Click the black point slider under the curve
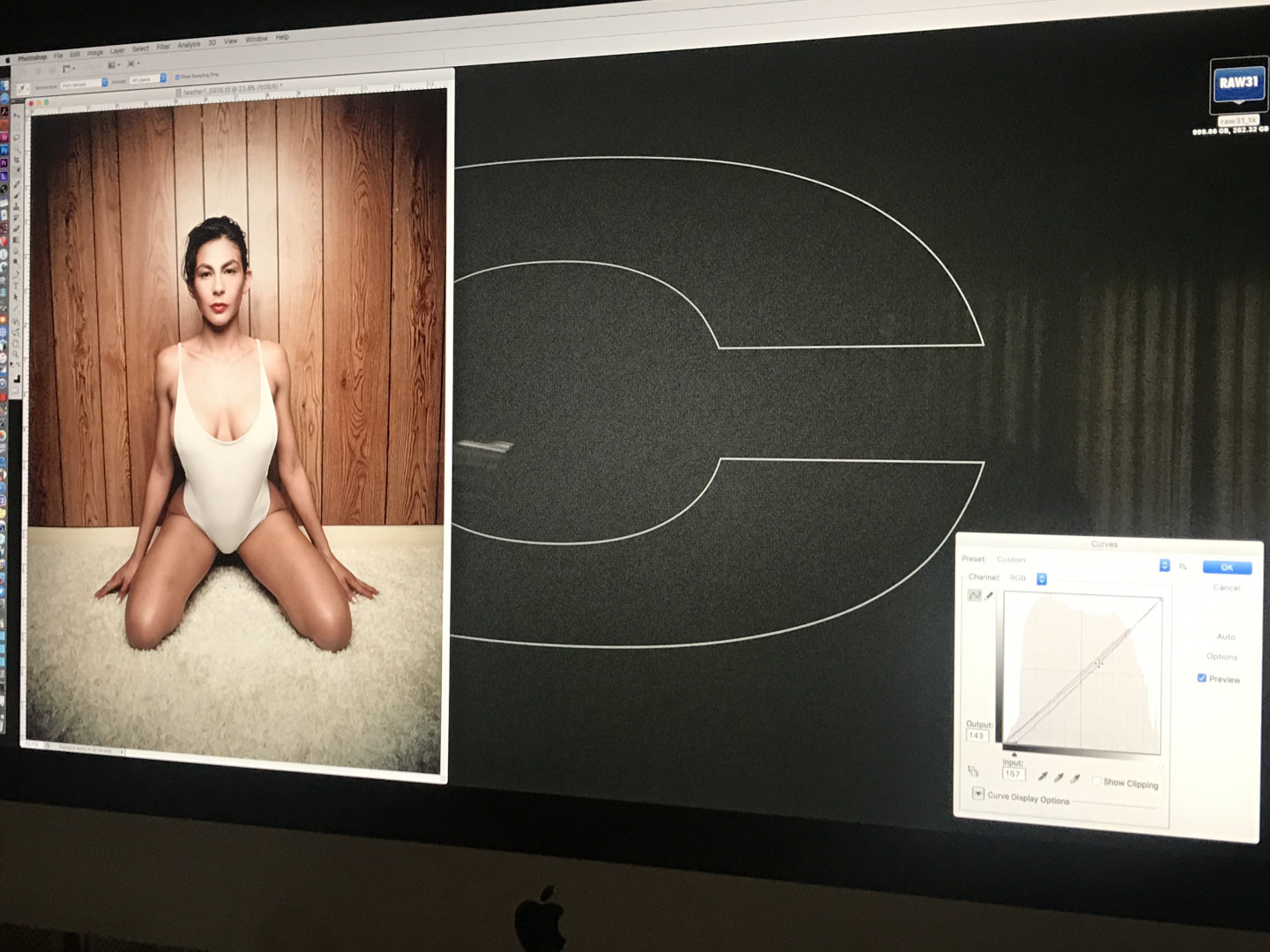 pyautogui.click(x=1014, y=755)
